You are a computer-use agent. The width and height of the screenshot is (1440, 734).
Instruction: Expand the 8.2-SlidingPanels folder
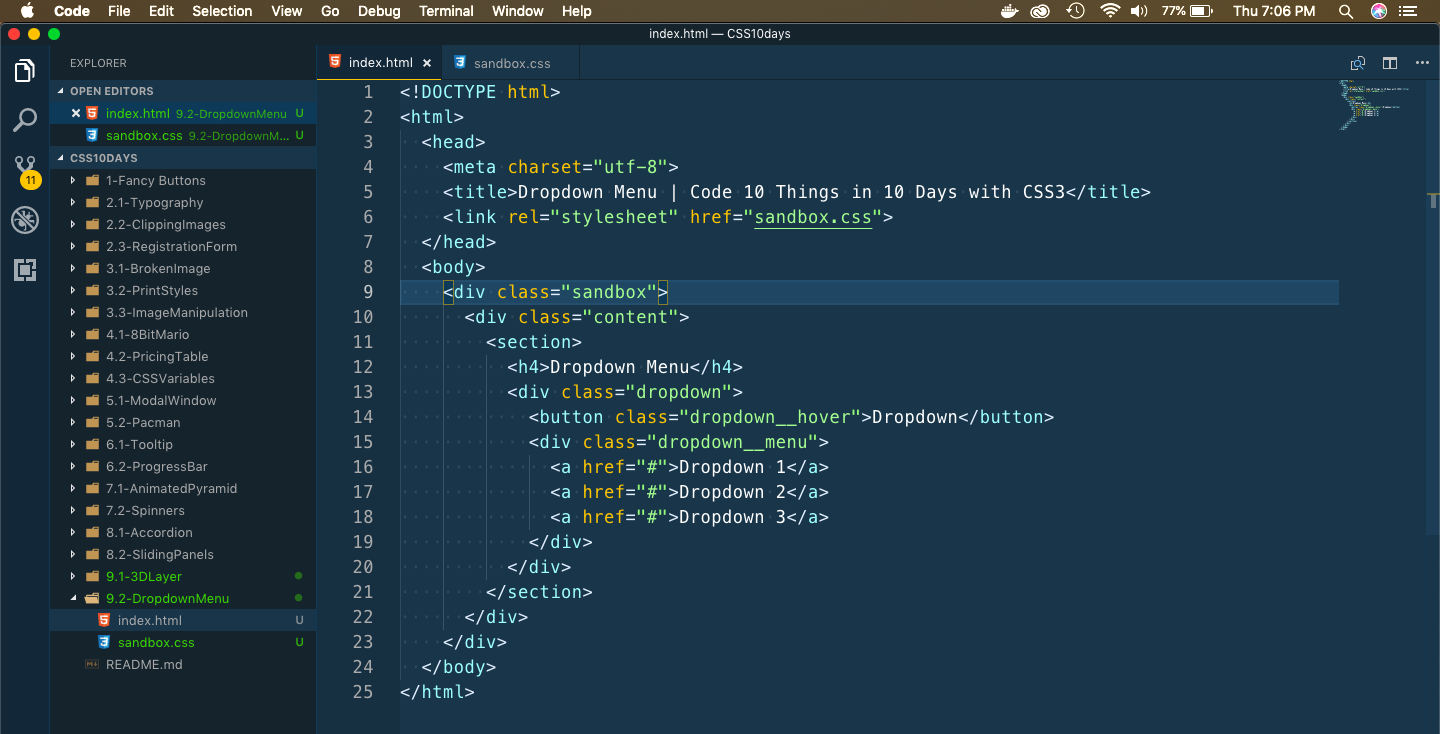point(183,554)
